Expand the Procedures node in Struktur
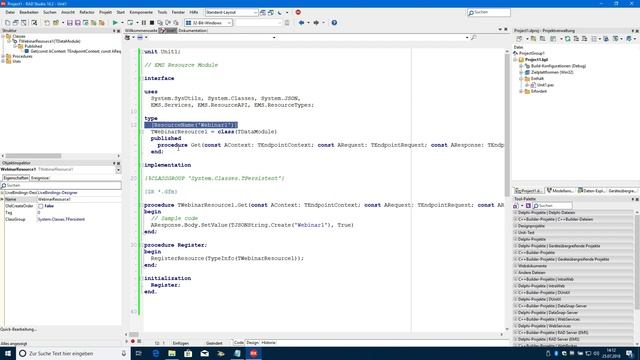640x360 pixels. coord(3,56)
